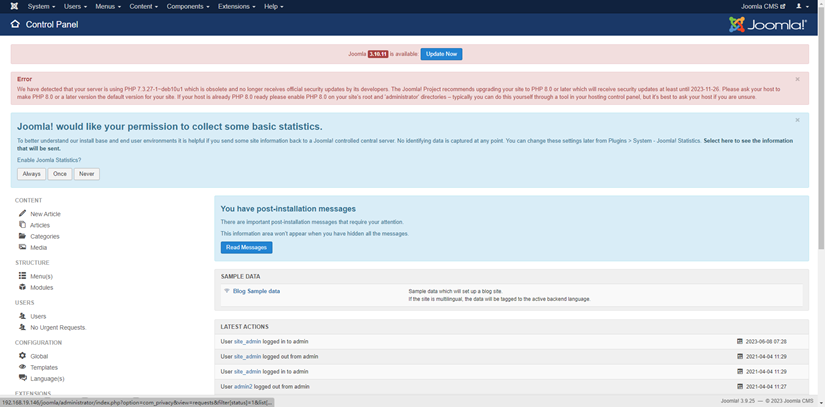This screenshot has height=407, width=825.
Task: Click the Joomla! 3.9.25 footer text
Action: coord(738,401)
